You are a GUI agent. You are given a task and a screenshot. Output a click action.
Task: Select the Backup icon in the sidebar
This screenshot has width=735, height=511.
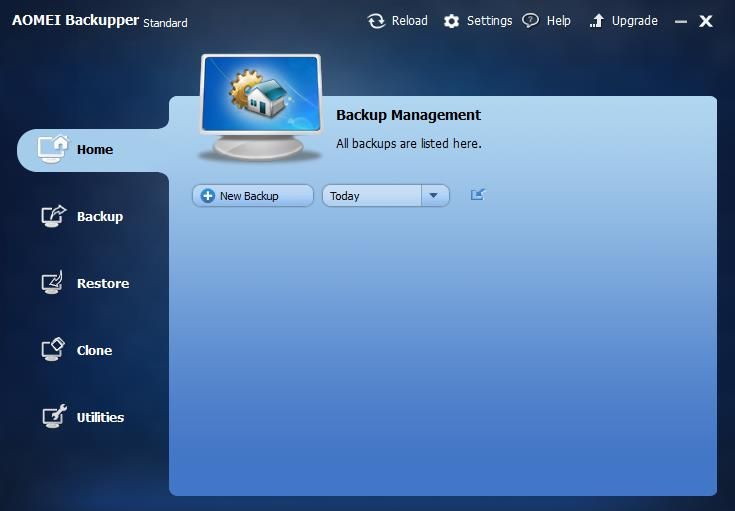53,216
